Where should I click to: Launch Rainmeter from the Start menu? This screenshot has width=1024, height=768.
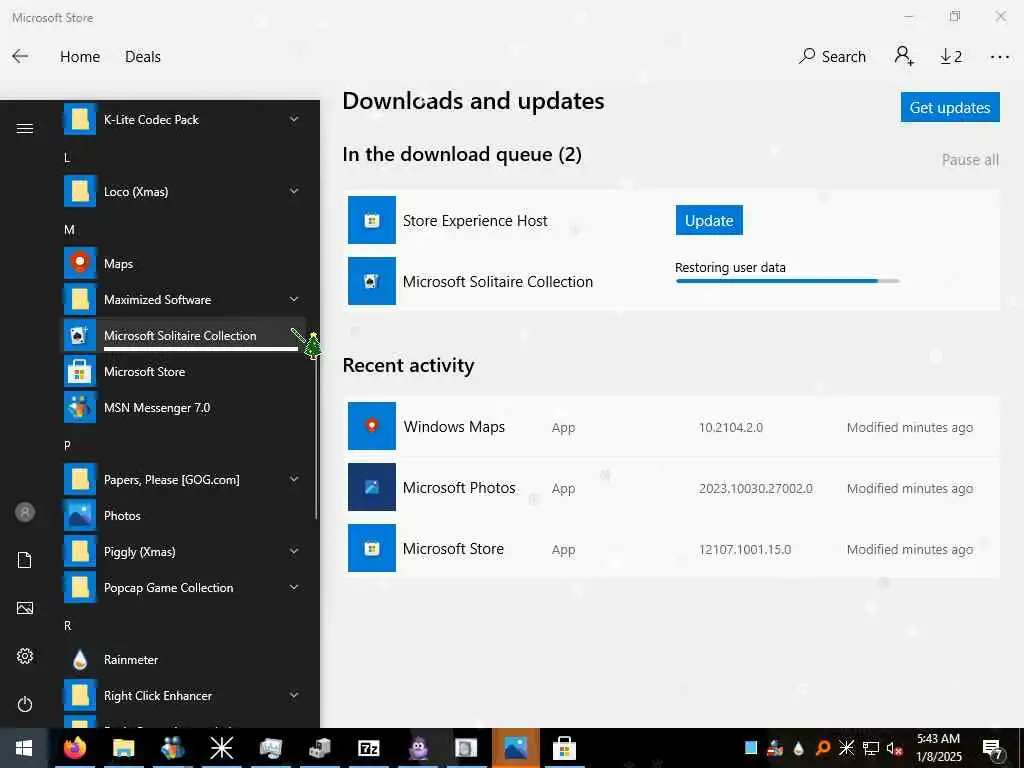[184, 660]
